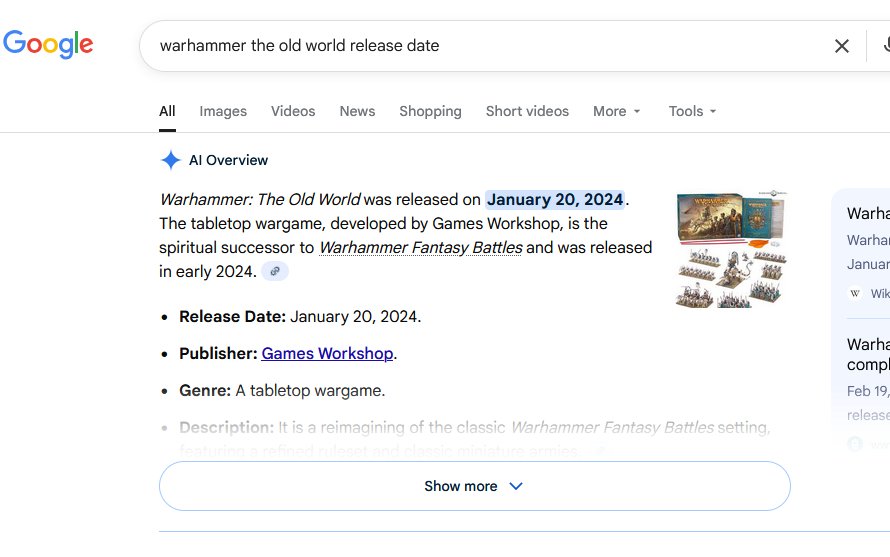Open the source link chip after 'early 2024'

click(275, 271)
